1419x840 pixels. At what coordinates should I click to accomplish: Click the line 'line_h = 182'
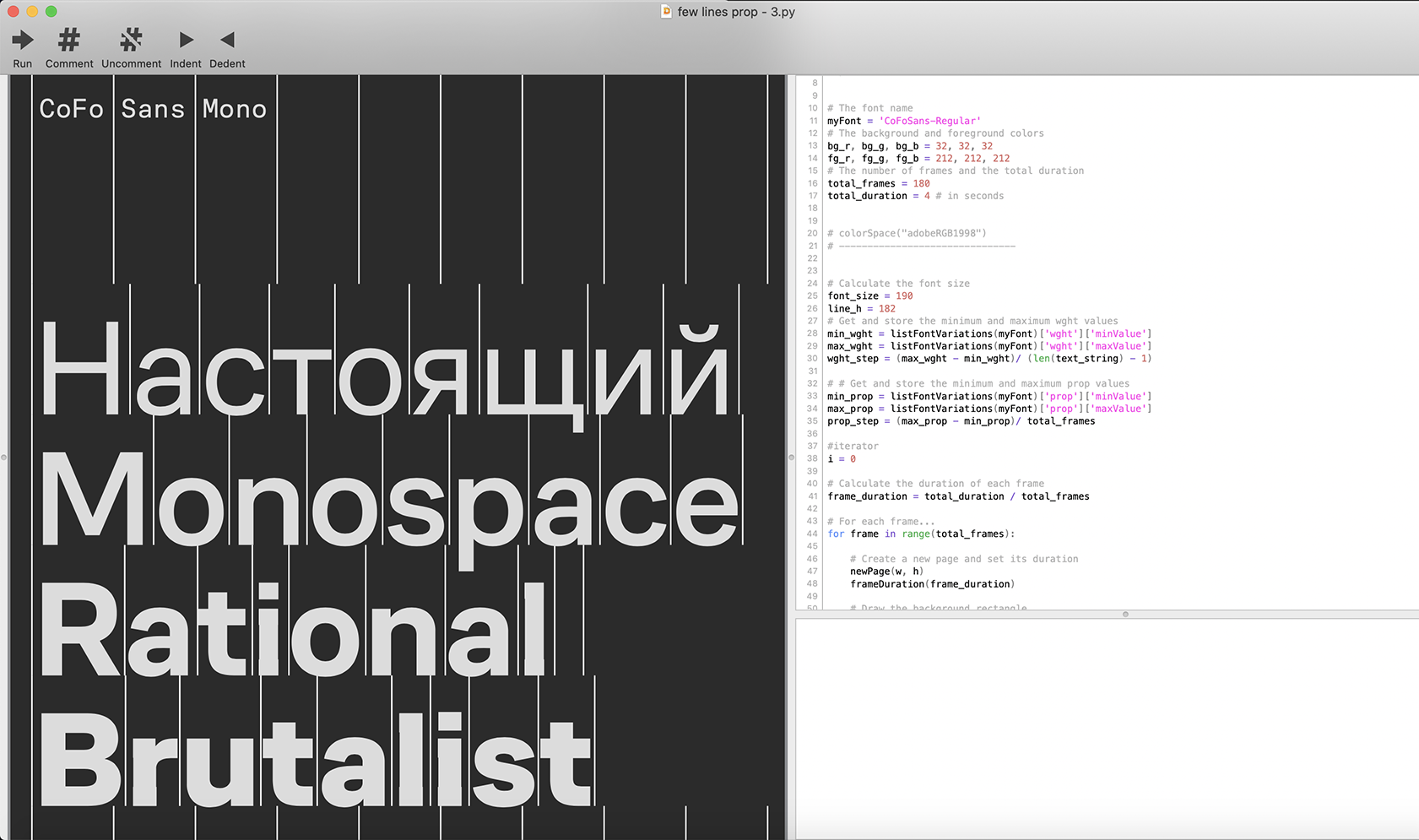point(862,309)
